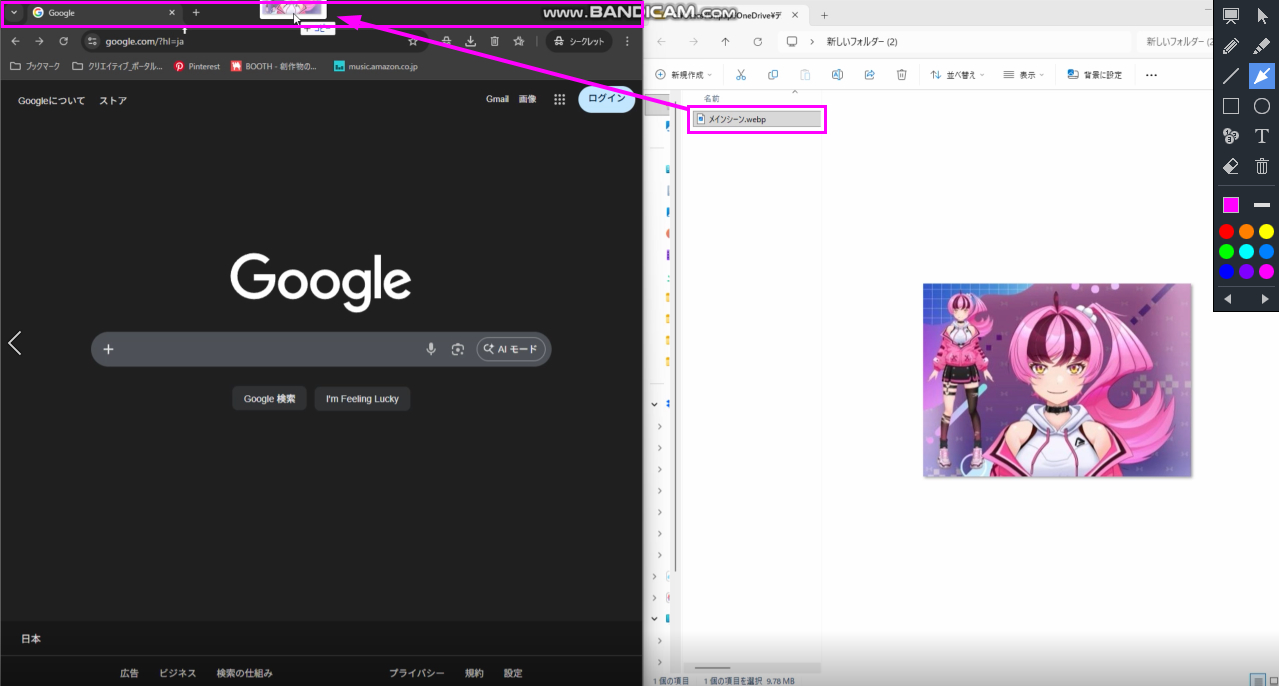Select the メインシーン.webp file
Viewport: 1279px width, 686px height.
pos(757,119)
